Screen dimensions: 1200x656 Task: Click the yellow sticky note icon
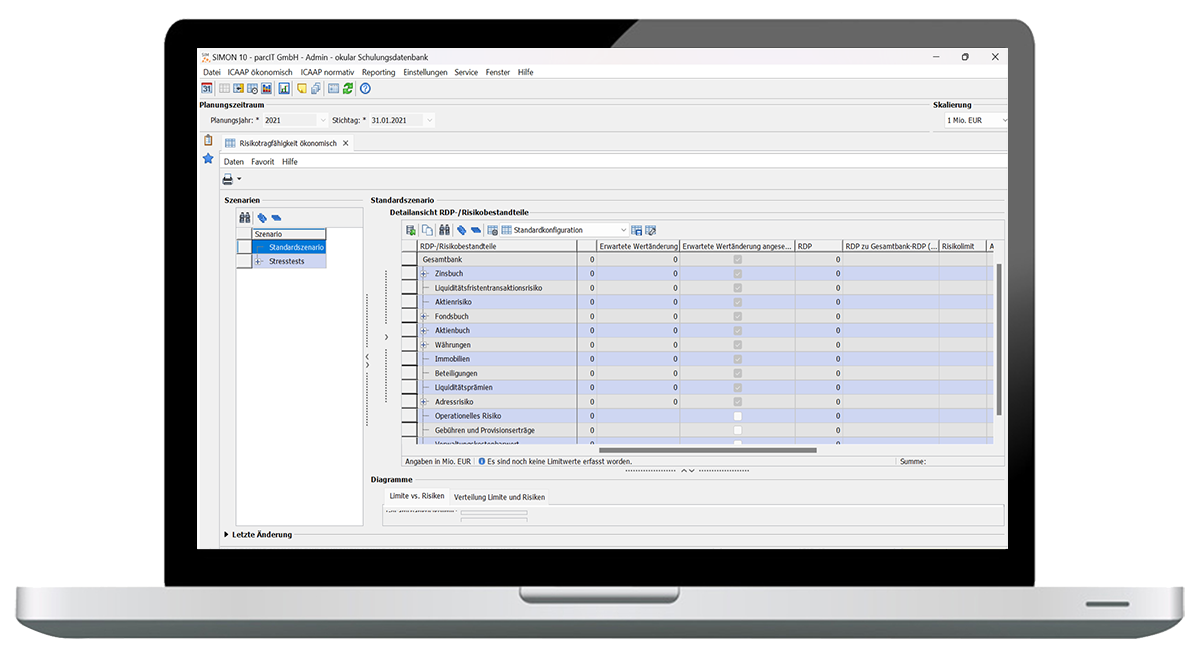302,89
